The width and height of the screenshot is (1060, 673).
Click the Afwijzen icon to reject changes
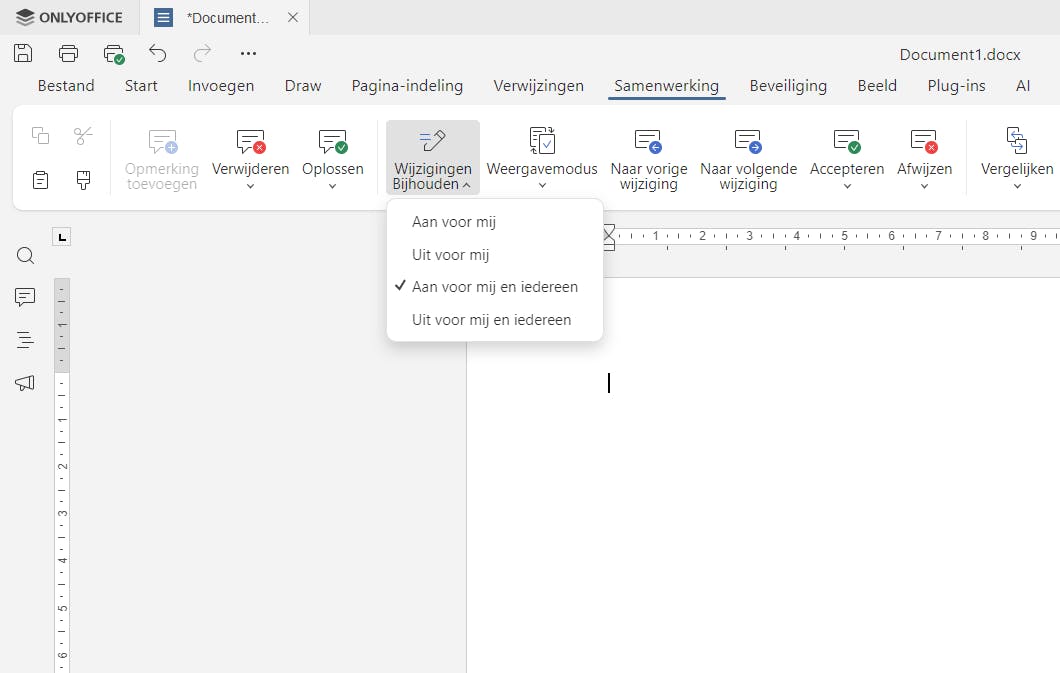click(x=922, y=142)
